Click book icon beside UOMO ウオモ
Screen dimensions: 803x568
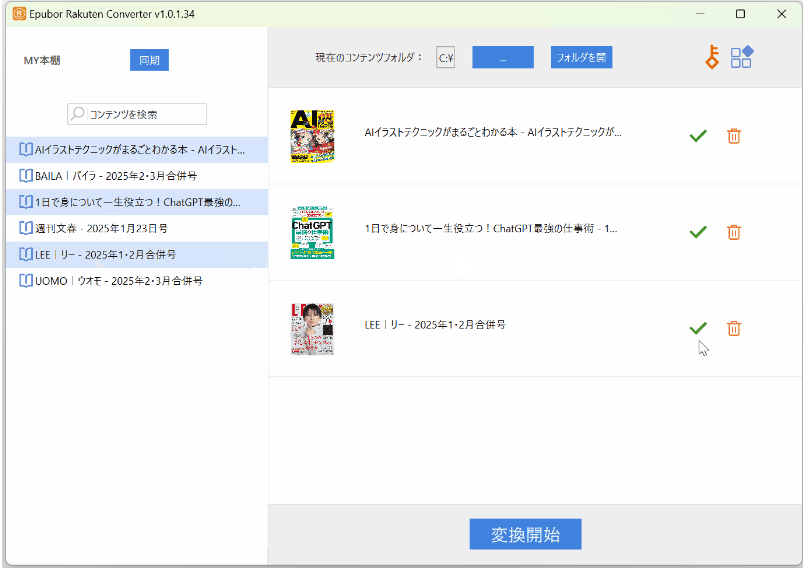pyautogui.click(x=26, y=281)
